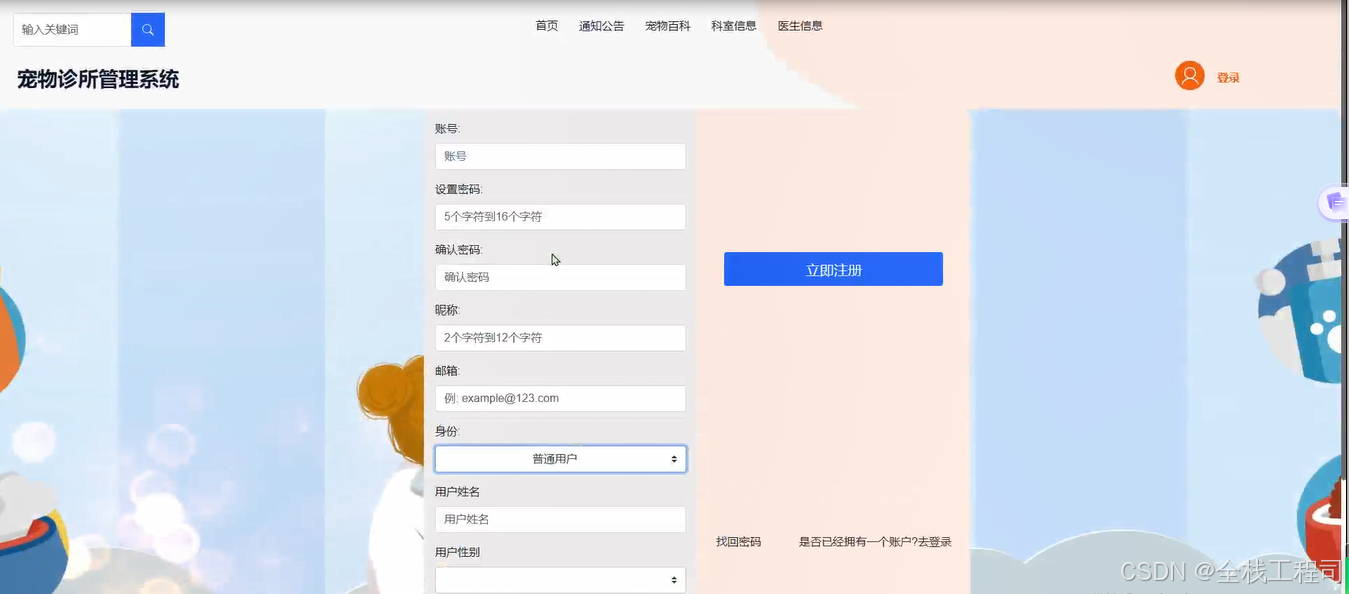Open the 身份 dropdown showing 普通用户
This screenshot has height=594, width=1349.
(560, 459)
